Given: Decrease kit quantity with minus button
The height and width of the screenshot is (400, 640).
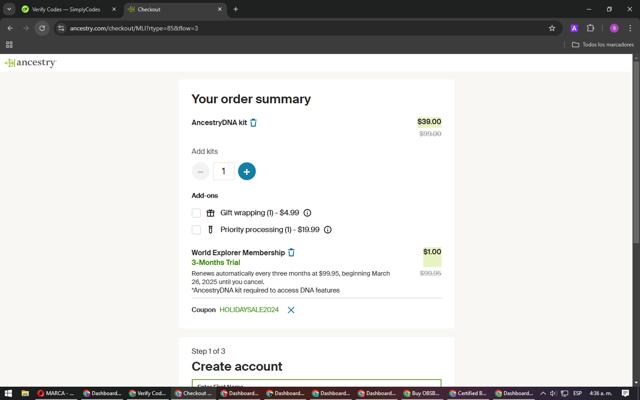Looking at the screenshot, I should click(x=200, y=171).
